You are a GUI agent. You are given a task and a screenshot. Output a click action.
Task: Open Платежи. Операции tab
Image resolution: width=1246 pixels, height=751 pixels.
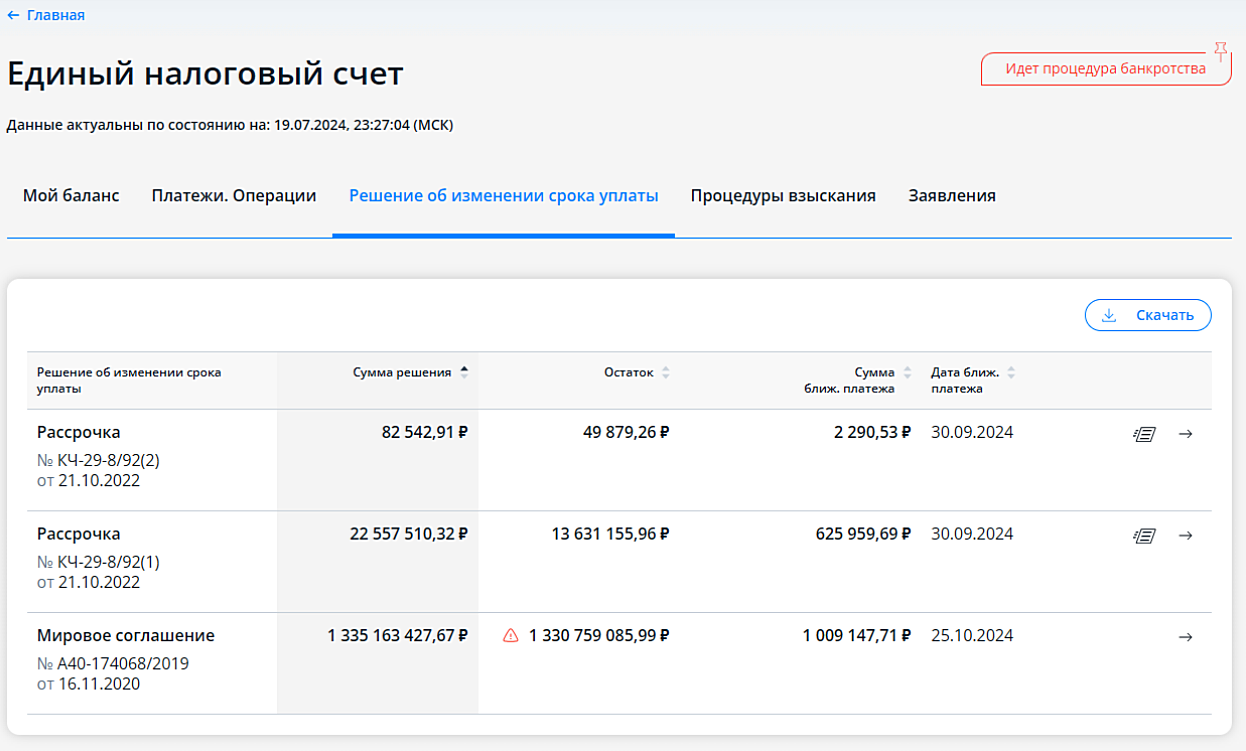click(234, 196)
